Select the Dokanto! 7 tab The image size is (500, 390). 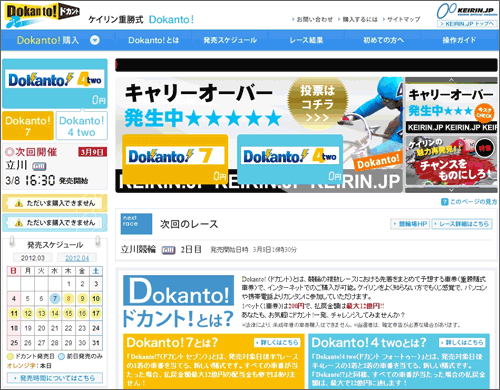coord(28,126)
